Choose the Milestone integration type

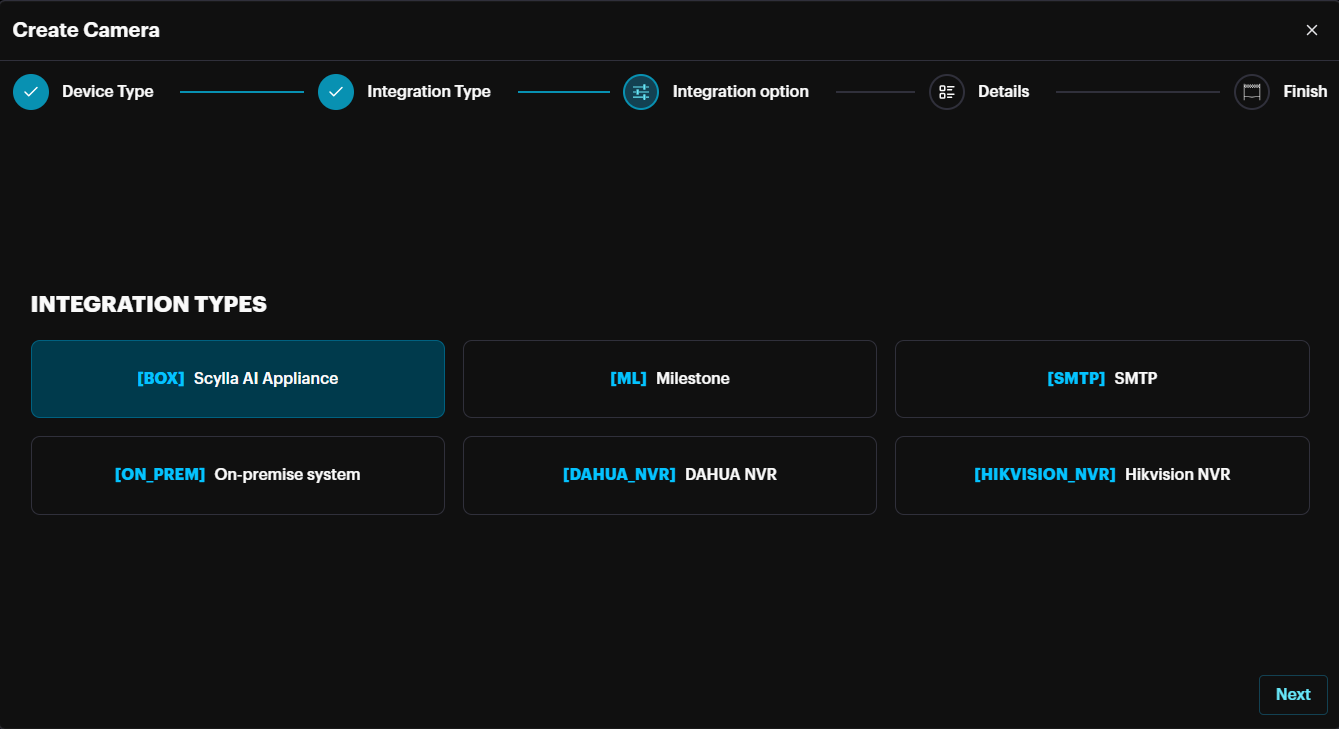669,379
